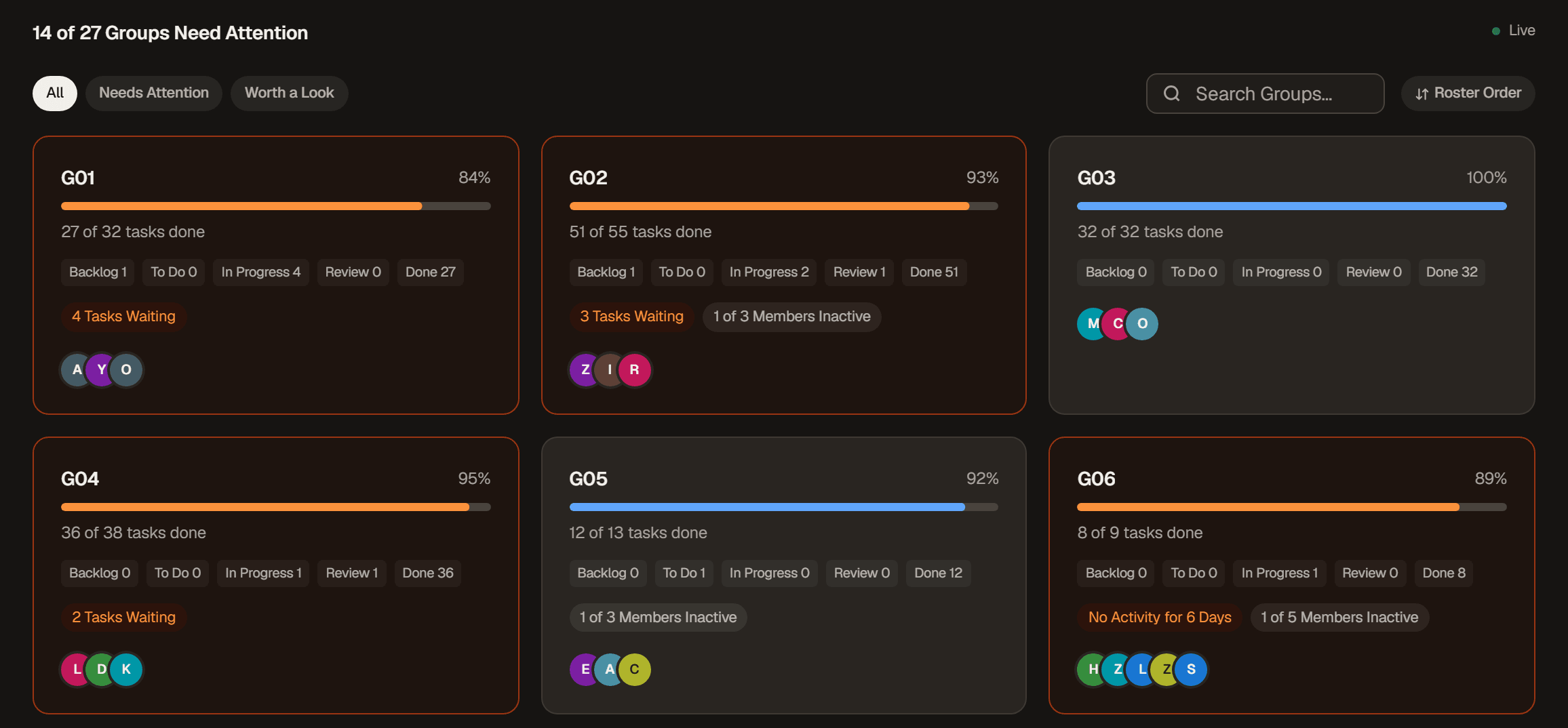This screenshot has height=728, width=1568.
Task: Click the 1 of 5 Members Inactive badge
Action: click(x=1339, y=618)
